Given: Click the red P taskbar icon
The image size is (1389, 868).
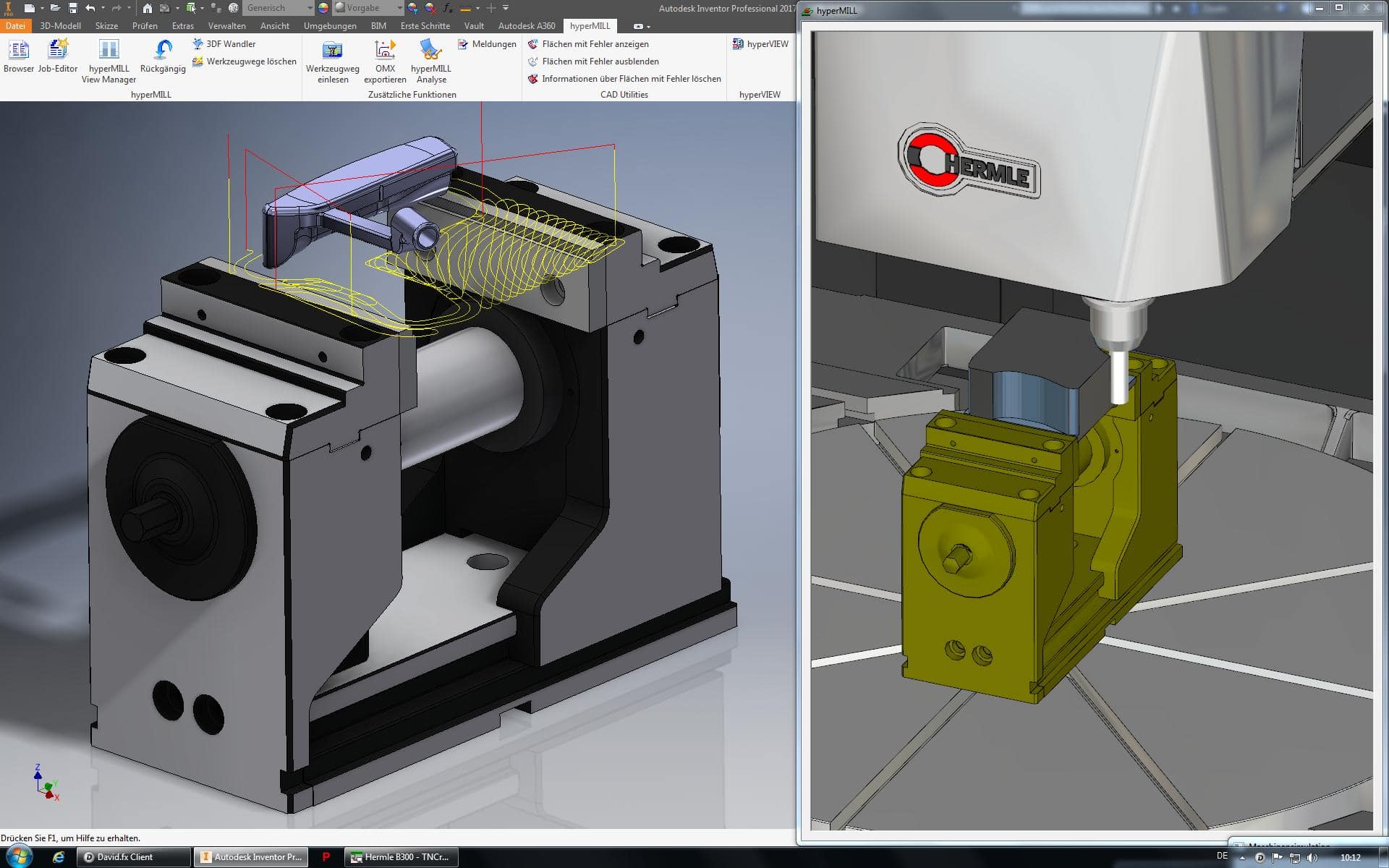Looking at the screenshot, I should 326,857.
